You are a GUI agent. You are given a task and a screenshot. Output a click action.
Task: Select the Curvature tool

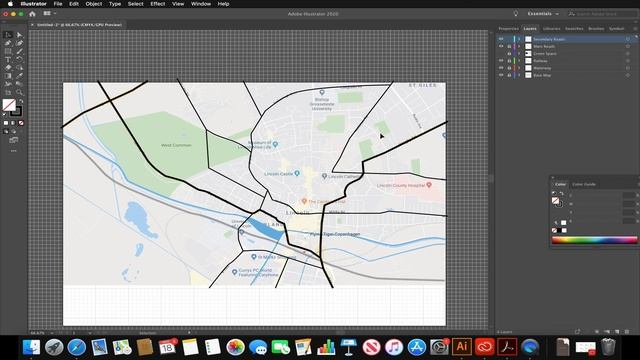tap(19, 43)
